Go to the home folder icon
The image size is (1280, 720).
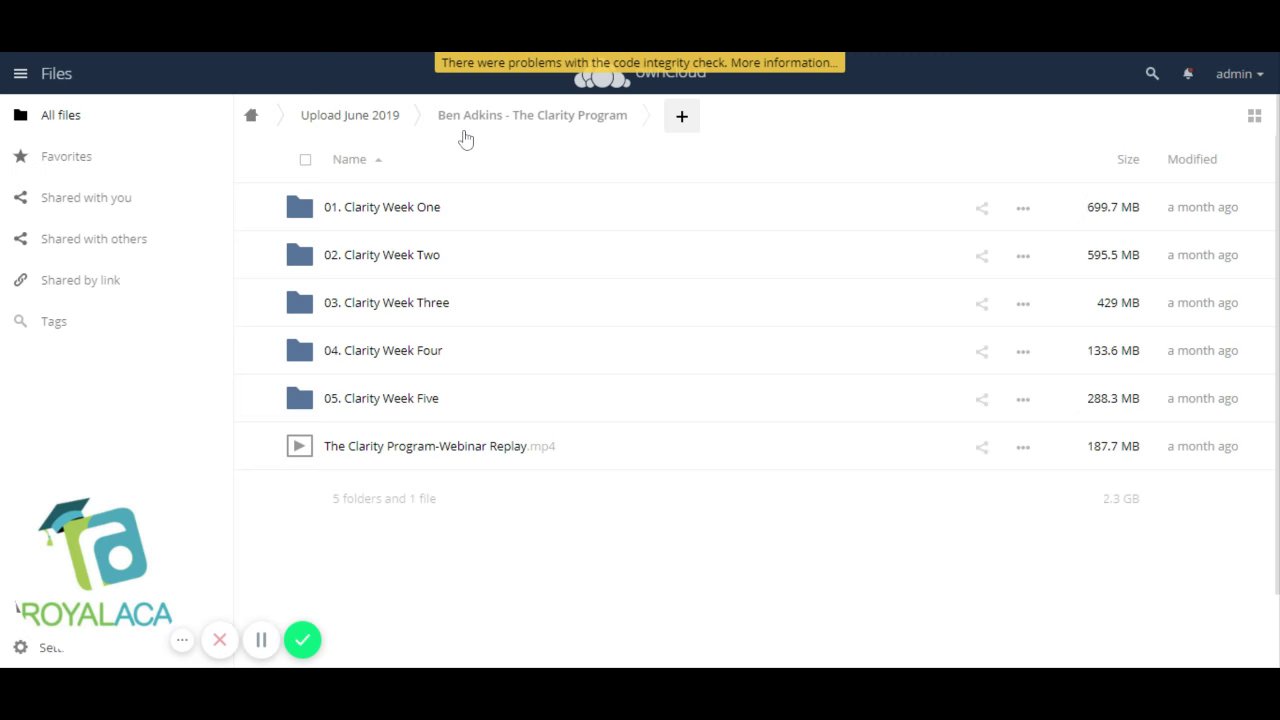pyautogui.click(x=251, y=115)
